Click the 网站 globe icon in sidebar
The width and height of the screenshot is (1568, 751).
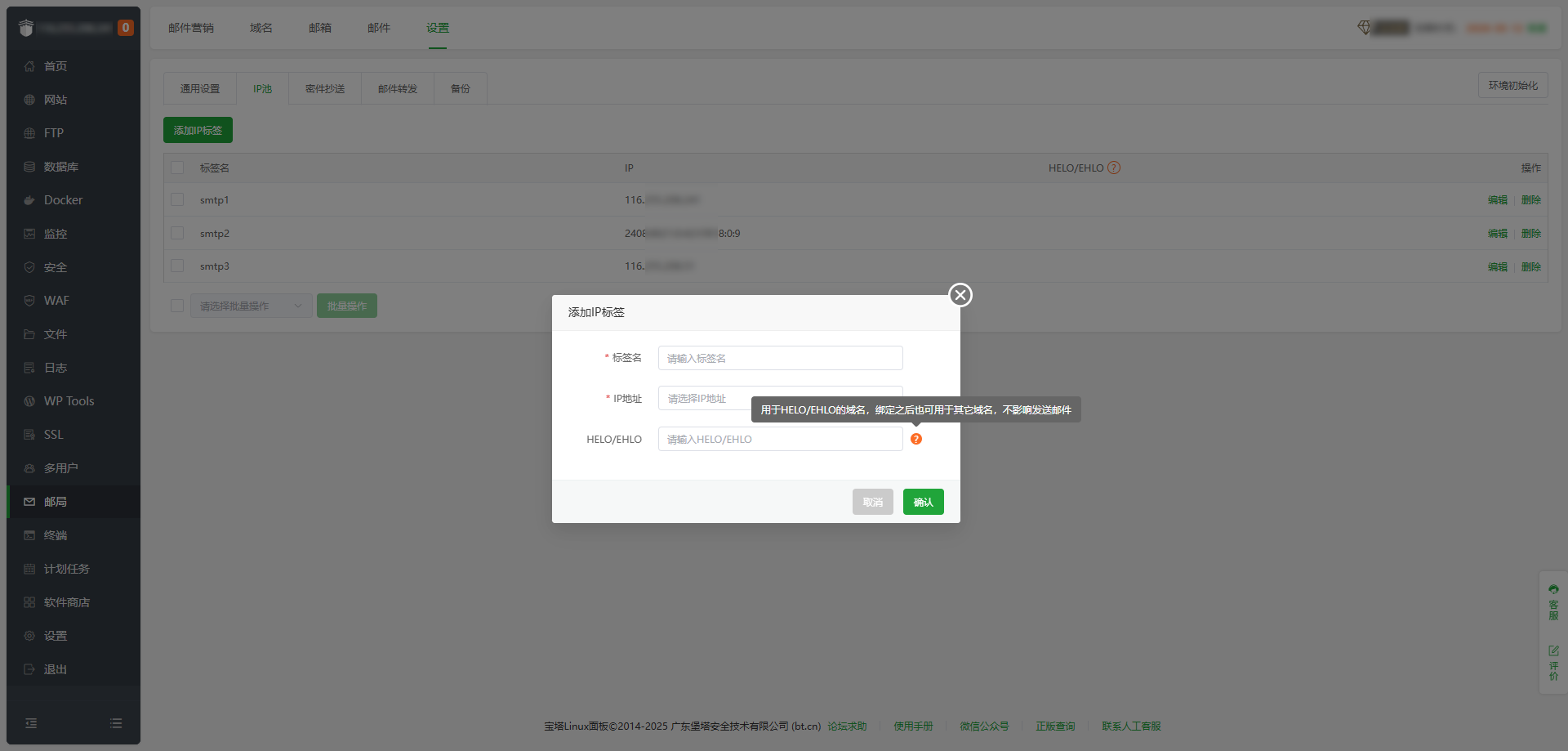click(x=29, y=100)
